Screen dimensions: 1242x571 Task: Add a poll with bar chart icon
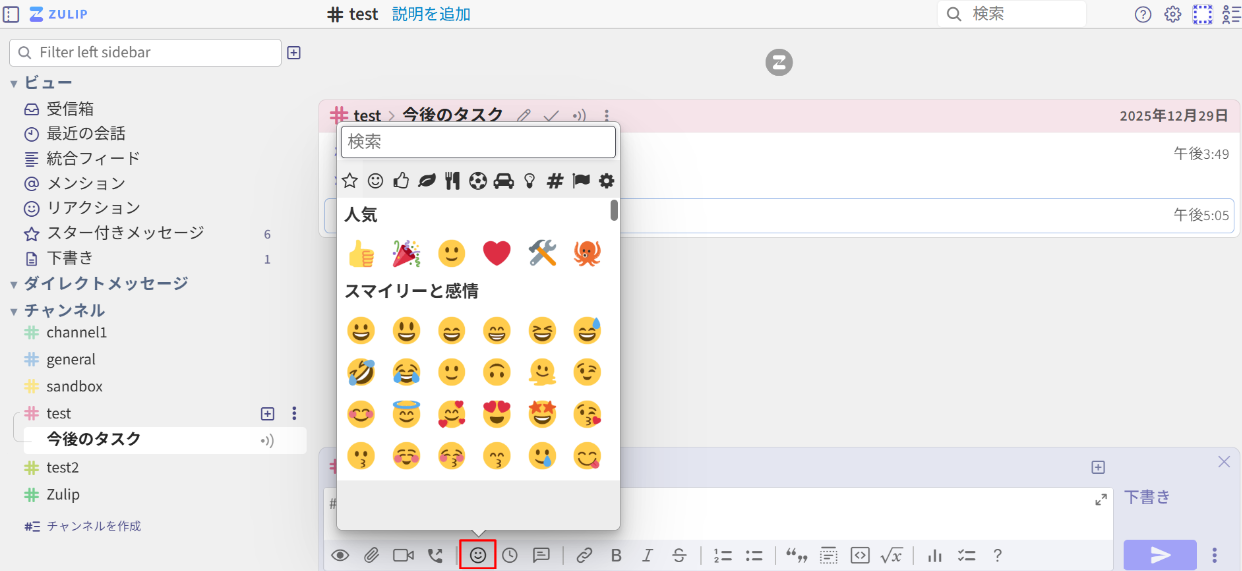point(935,555)
